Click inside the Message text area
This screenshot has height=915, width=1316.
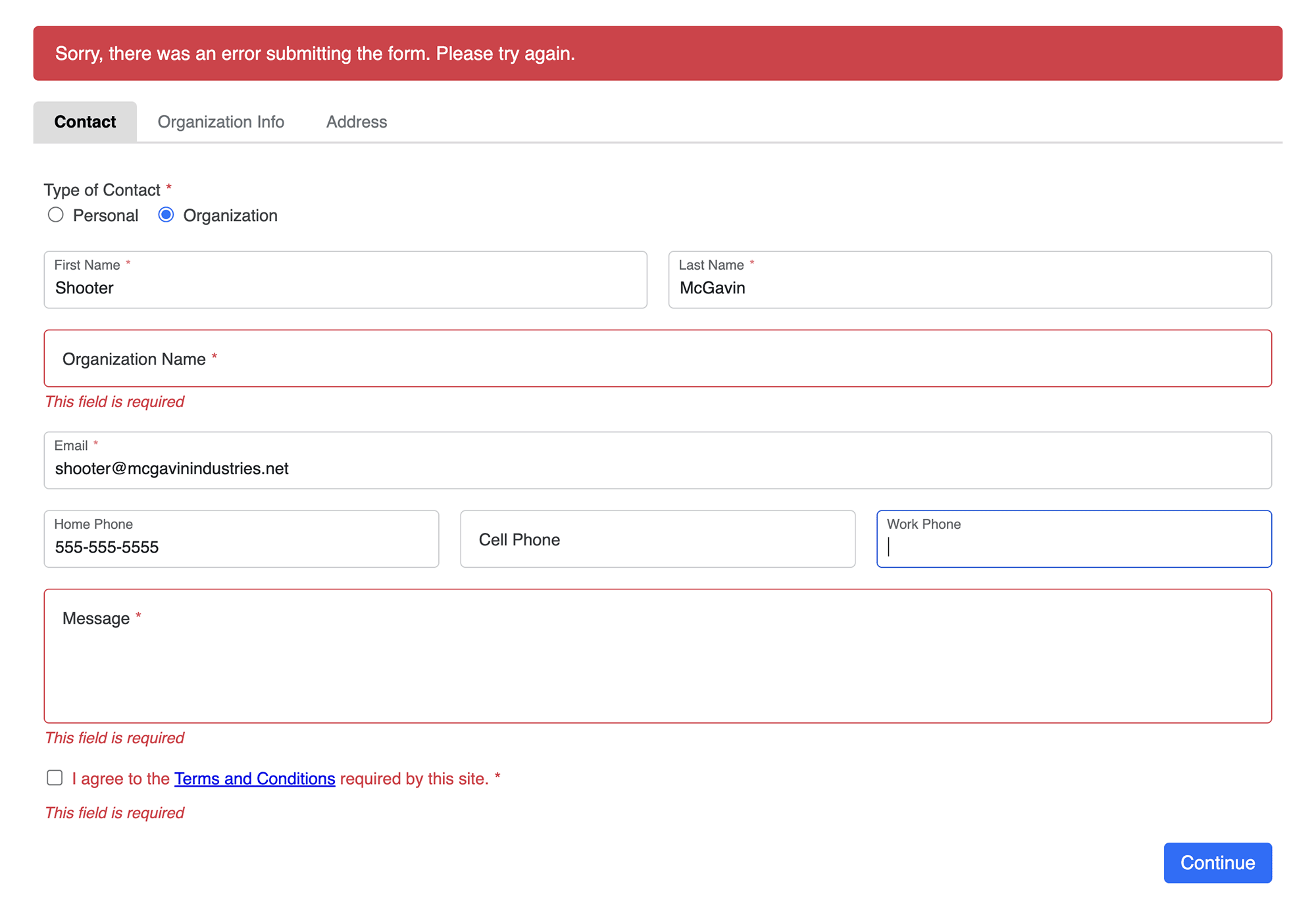click(x=657, y=664)
